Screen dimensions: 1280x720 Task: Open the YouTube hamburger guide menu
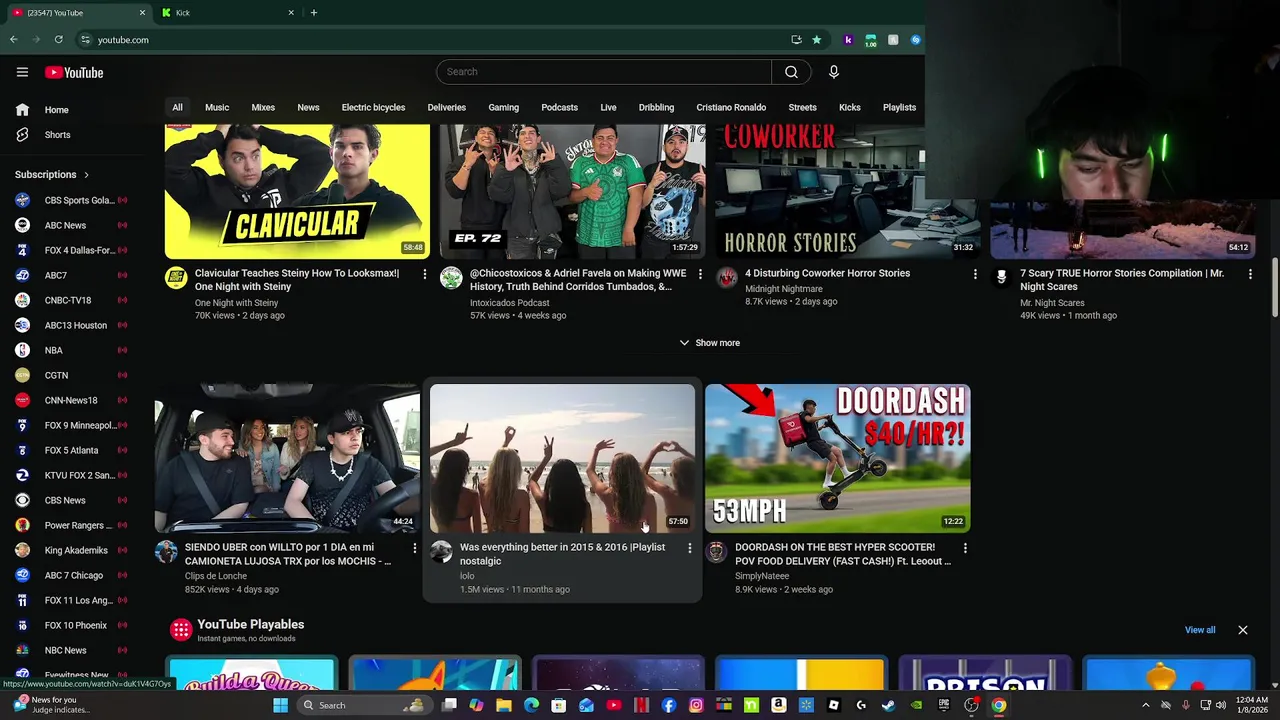(x=22, y=72)
